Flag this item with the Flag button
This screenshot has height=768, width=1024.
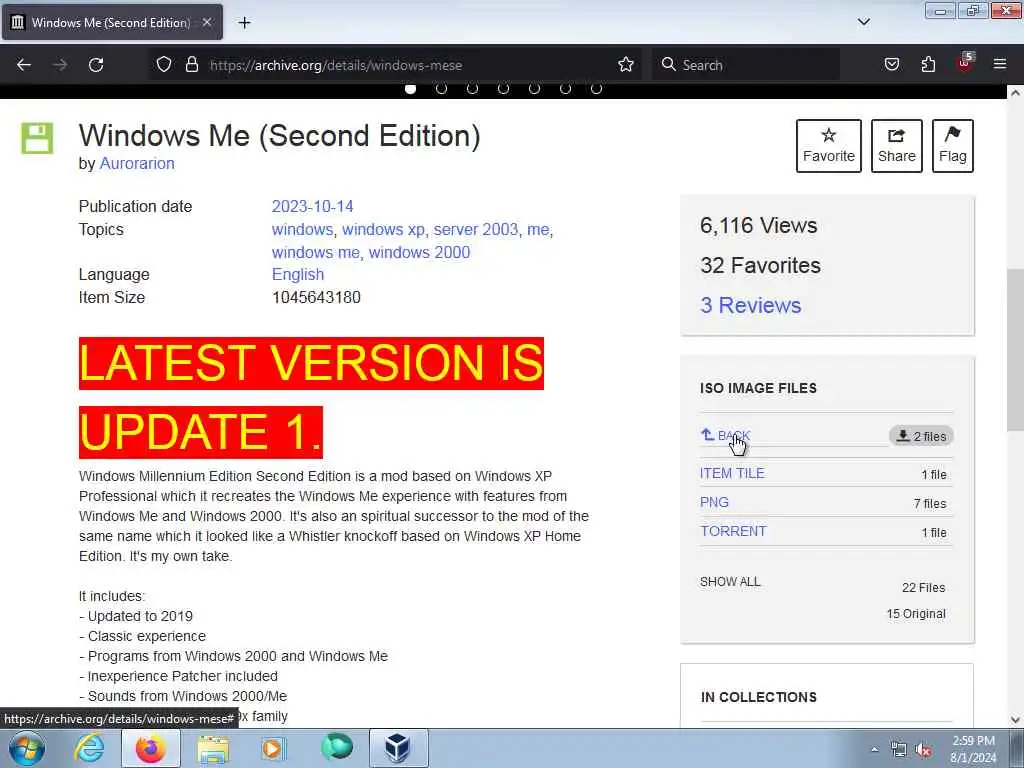[953, 146]
